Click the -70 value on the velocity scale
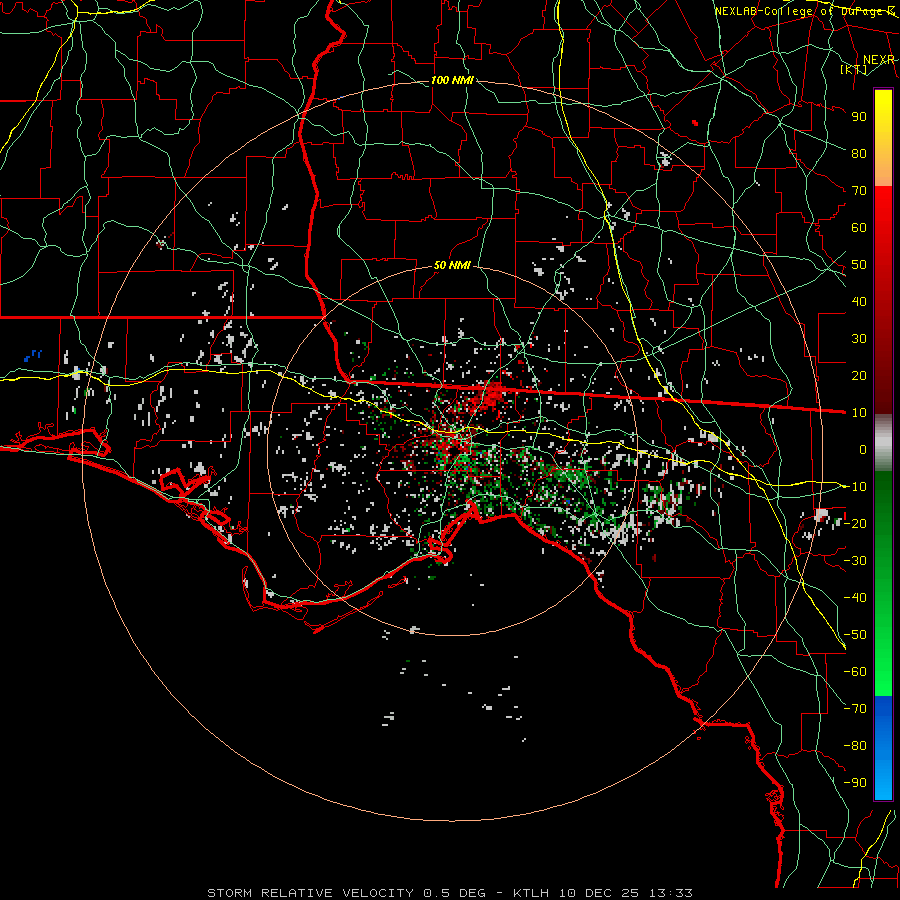Viewport: 900px width, 900px height. tap(855, 708)
